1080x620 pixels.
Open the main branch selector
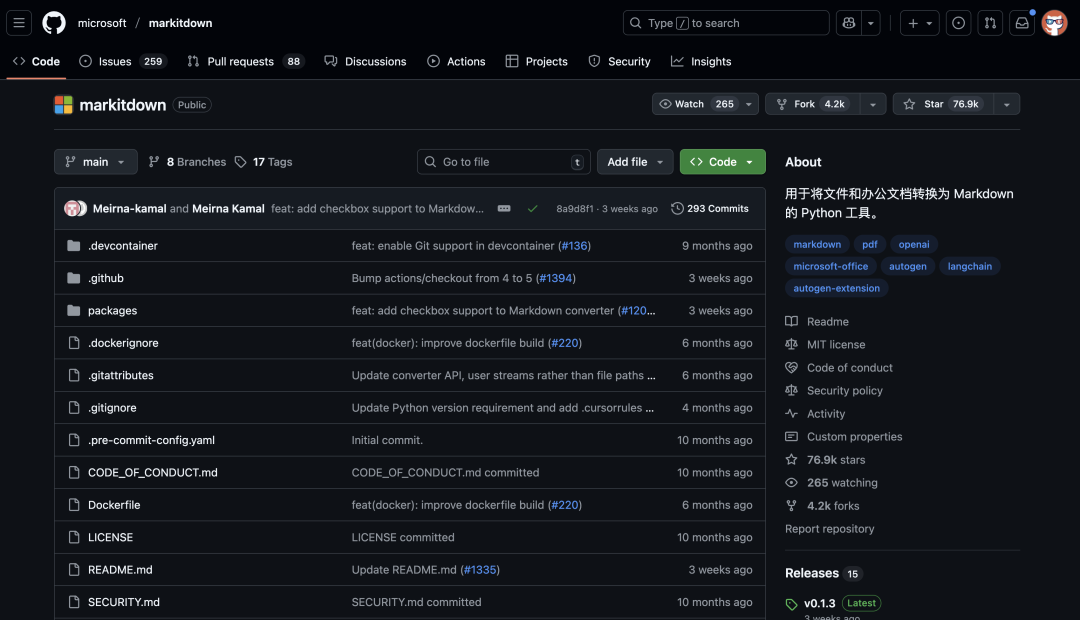96,162
